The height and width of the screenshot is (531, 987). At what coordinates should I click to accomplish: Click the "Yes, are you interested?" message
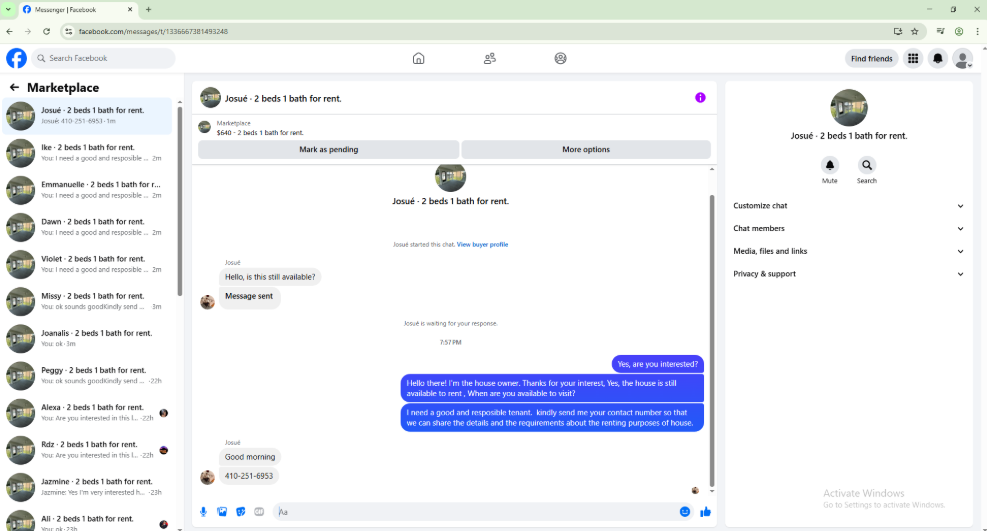click(658, 364)
